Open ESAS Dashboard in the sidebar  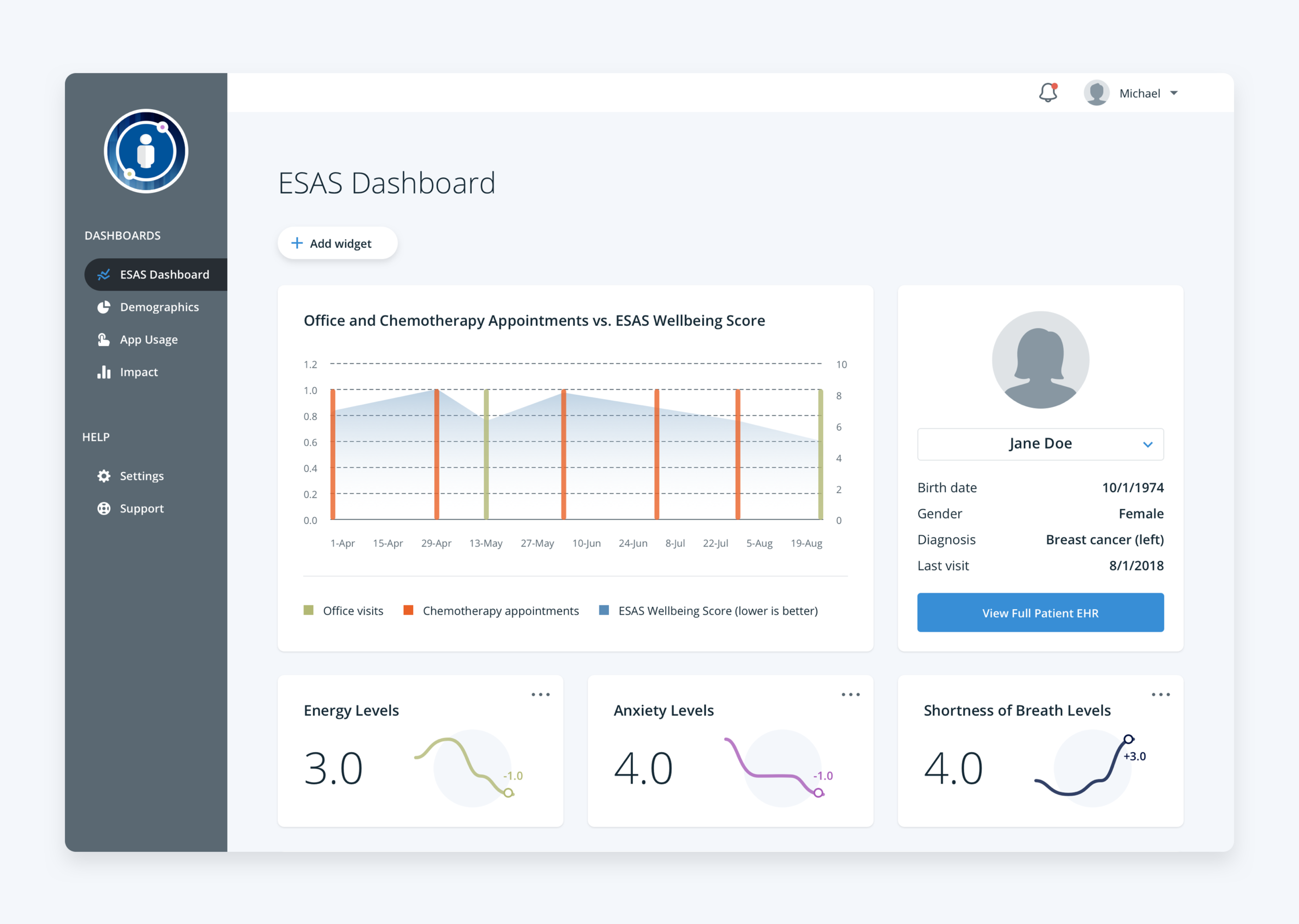(x=156, y=275)
